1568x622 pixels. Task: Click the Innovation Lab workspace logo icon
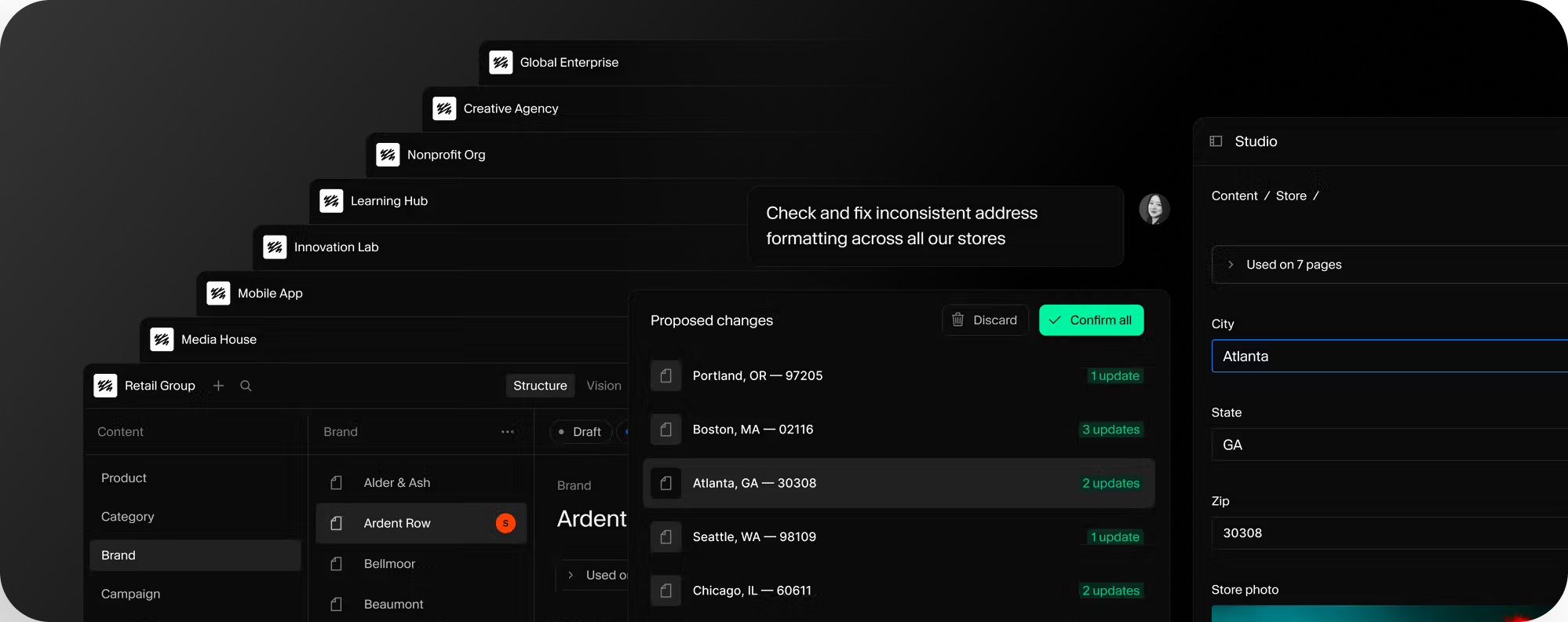click(x=275, y=247)
